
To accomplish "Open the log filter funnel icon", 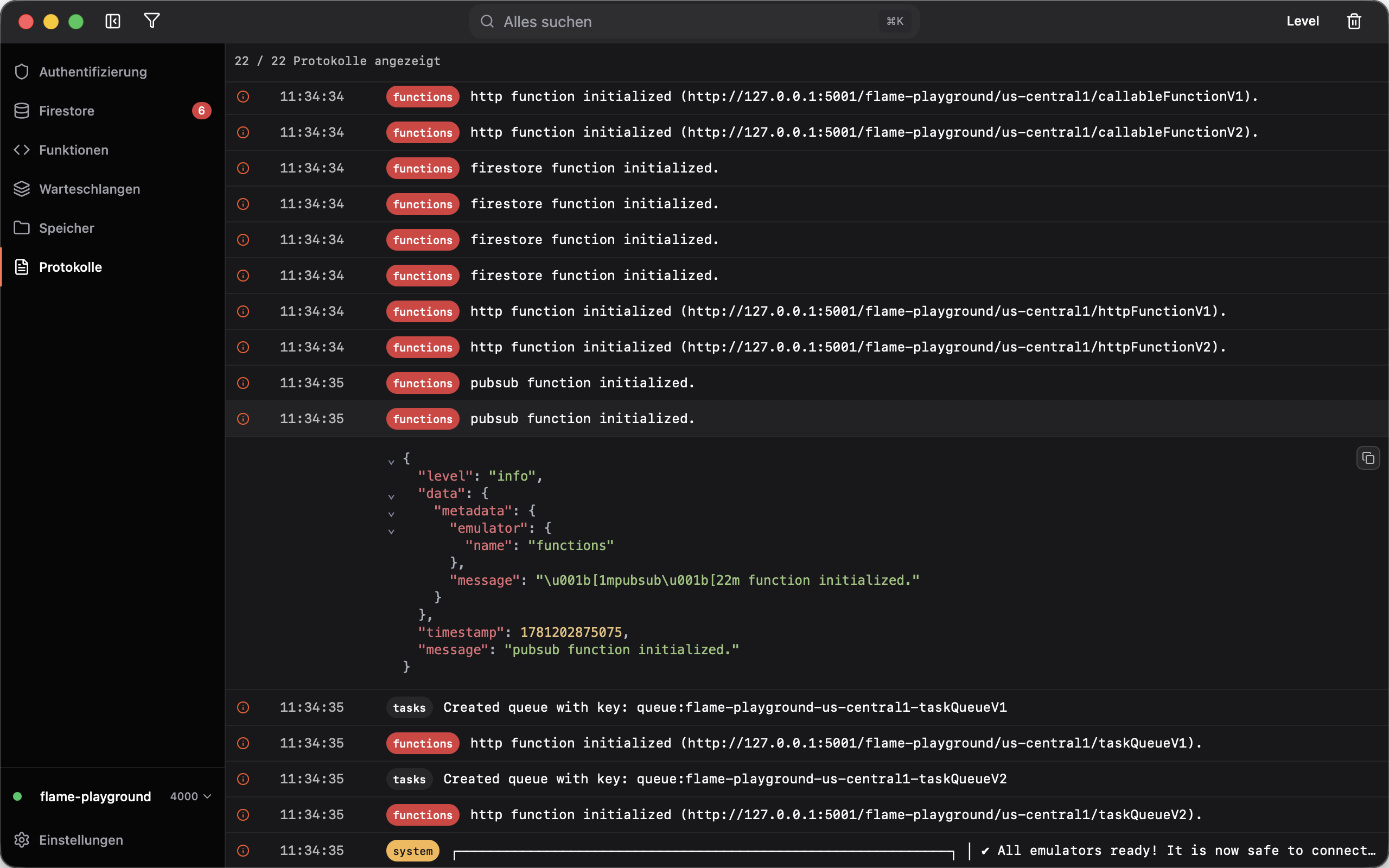I will (x=151, y=21).
